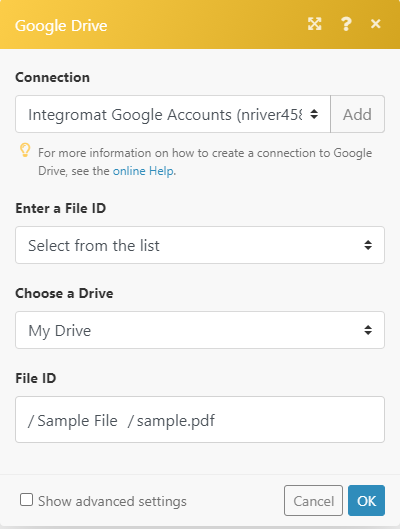Click the Show advanced settings label

pyautogui.click(x=112, y=501)
